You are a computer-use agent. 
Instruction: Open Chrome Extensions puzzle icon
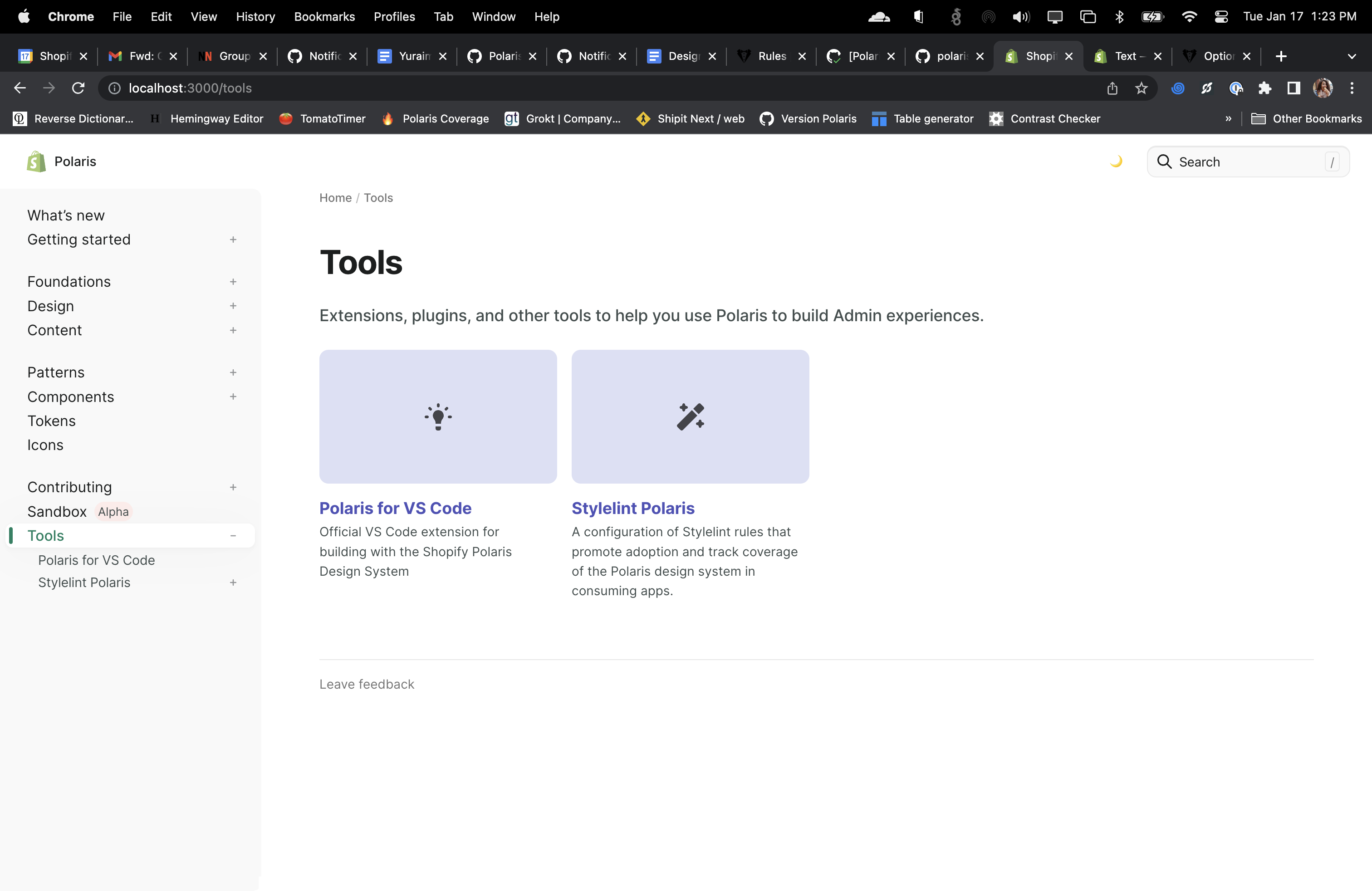pyautogui.click(x=1265, y=88)
